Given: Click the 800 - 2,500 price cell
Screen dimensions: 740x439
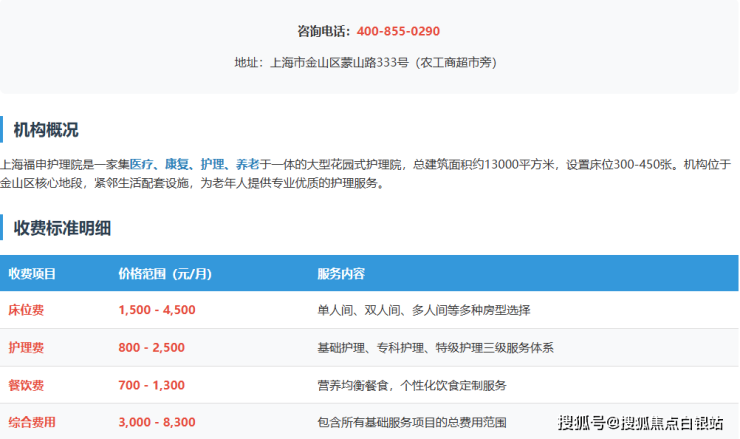Looking at the screenshot, I should point(151,348).
